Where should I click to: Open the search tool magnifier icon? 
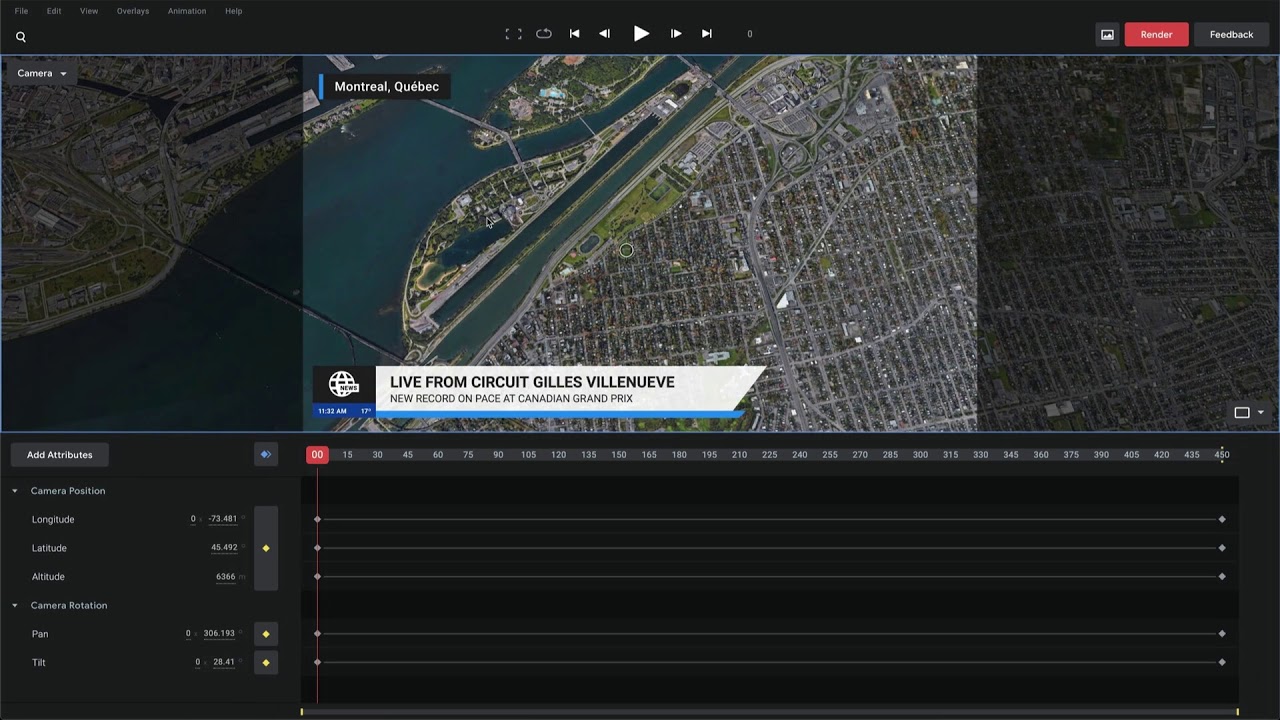coord(21,37)
